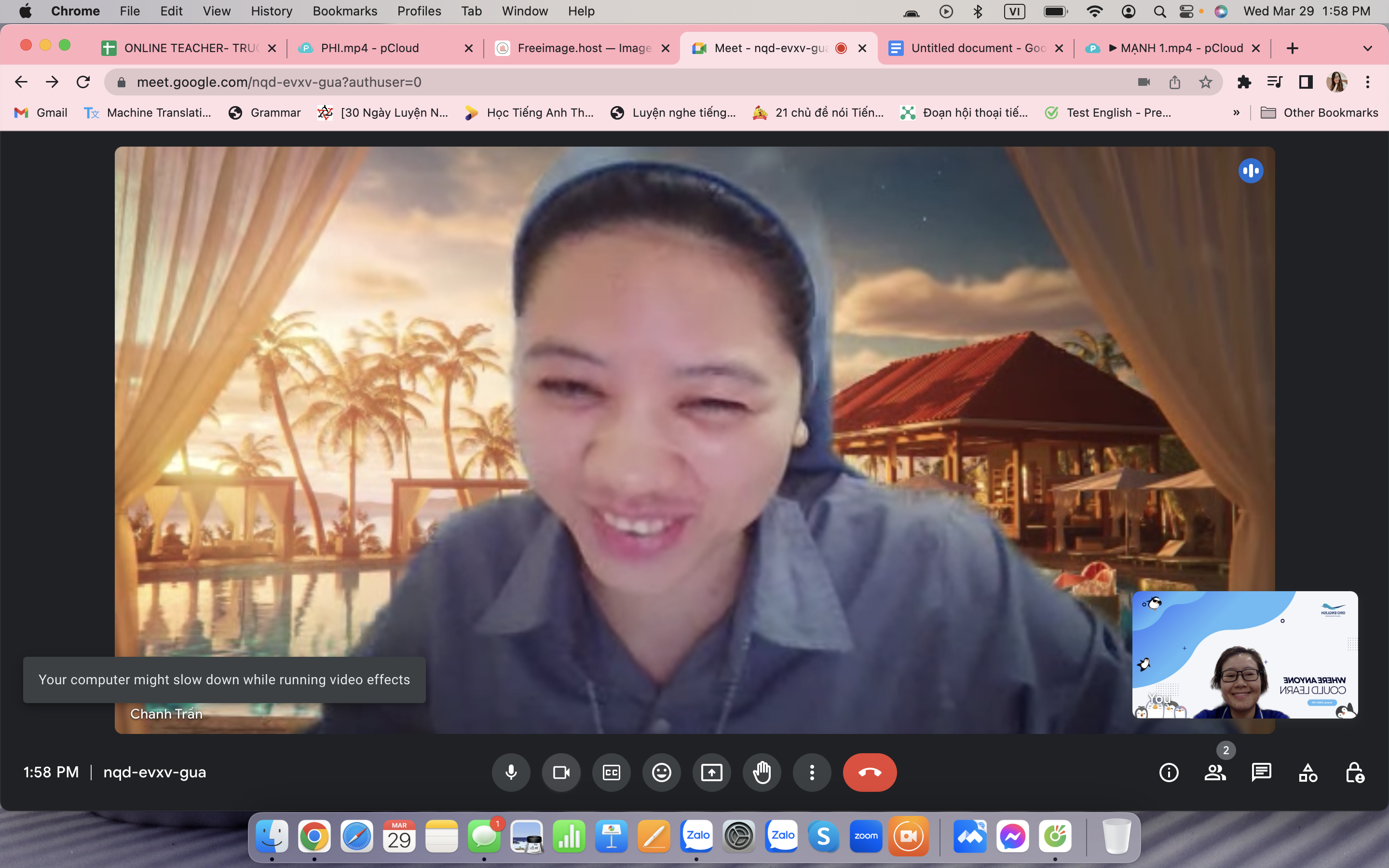Open the Activities panel icon
Viewport: 1389px width, 868px height.
(1308, 772)
